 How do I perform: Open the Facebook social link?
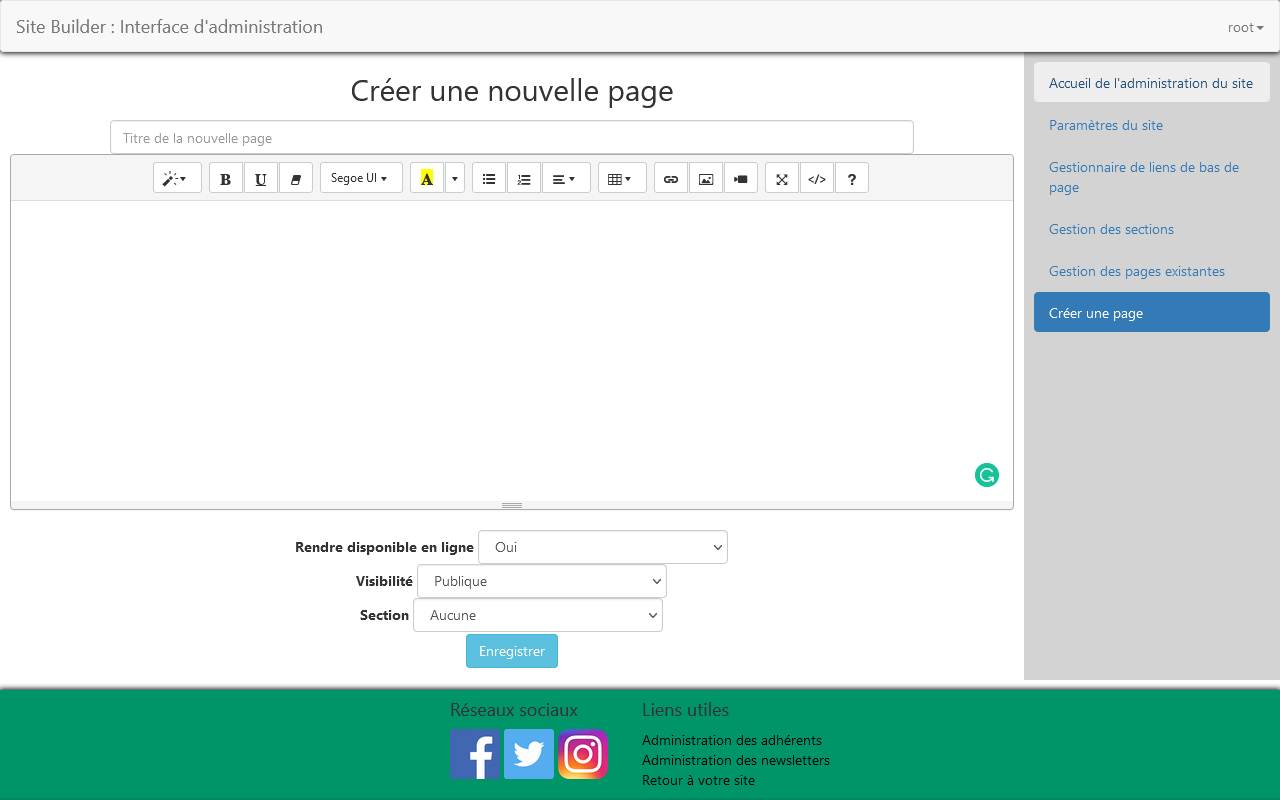(x=475, y=754)
